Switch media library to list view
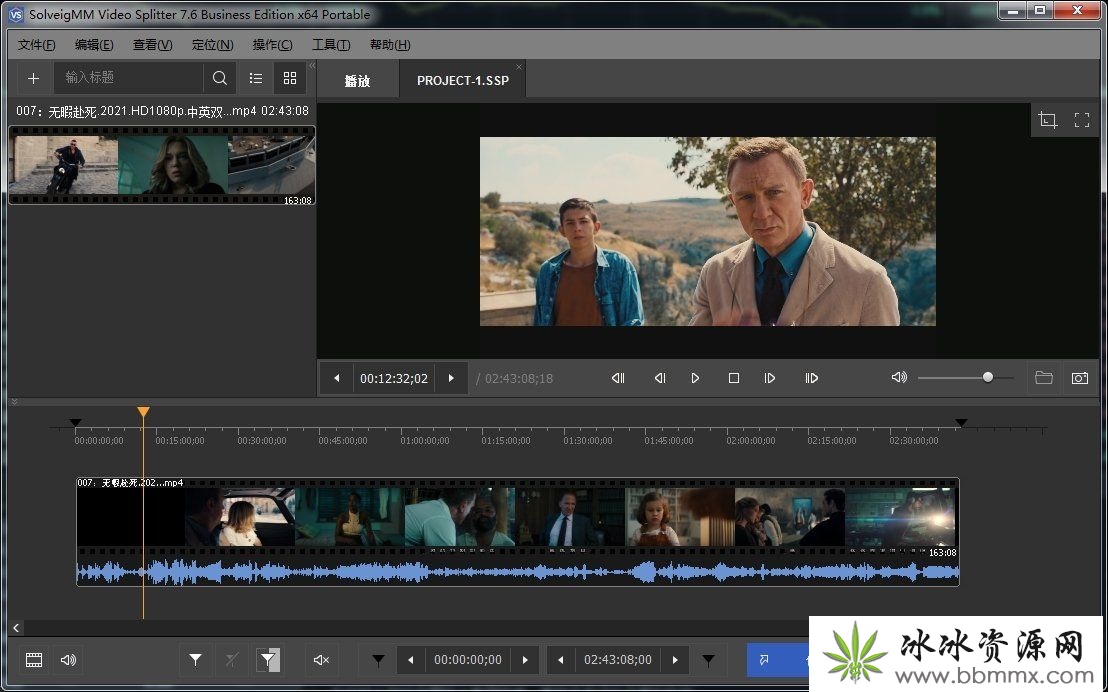Image resolution: width=1108 pixels, height=692 pixels. (256, 78)
